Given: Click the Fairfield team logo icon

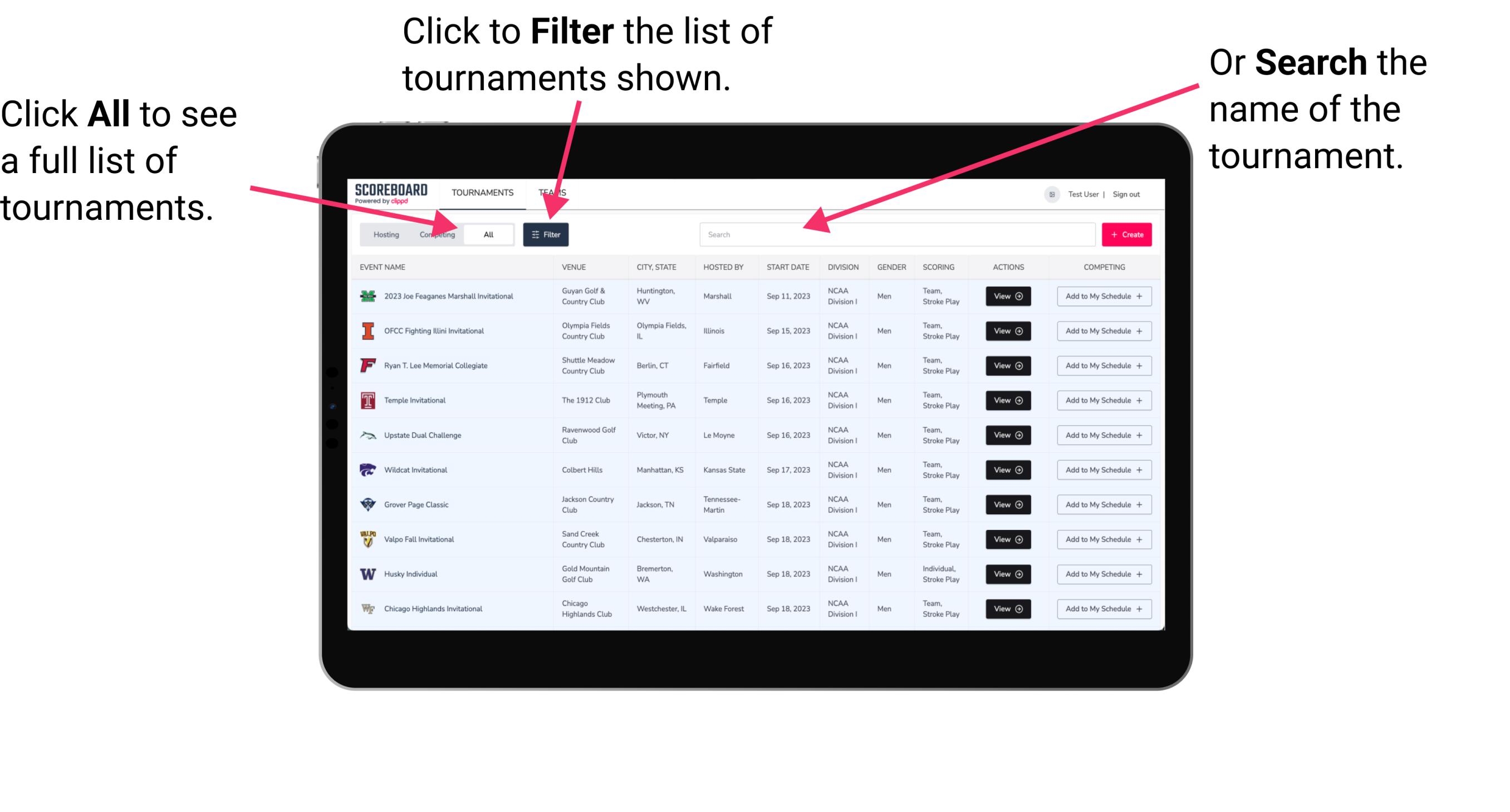Looking at the screenshot, I should 366,365.
